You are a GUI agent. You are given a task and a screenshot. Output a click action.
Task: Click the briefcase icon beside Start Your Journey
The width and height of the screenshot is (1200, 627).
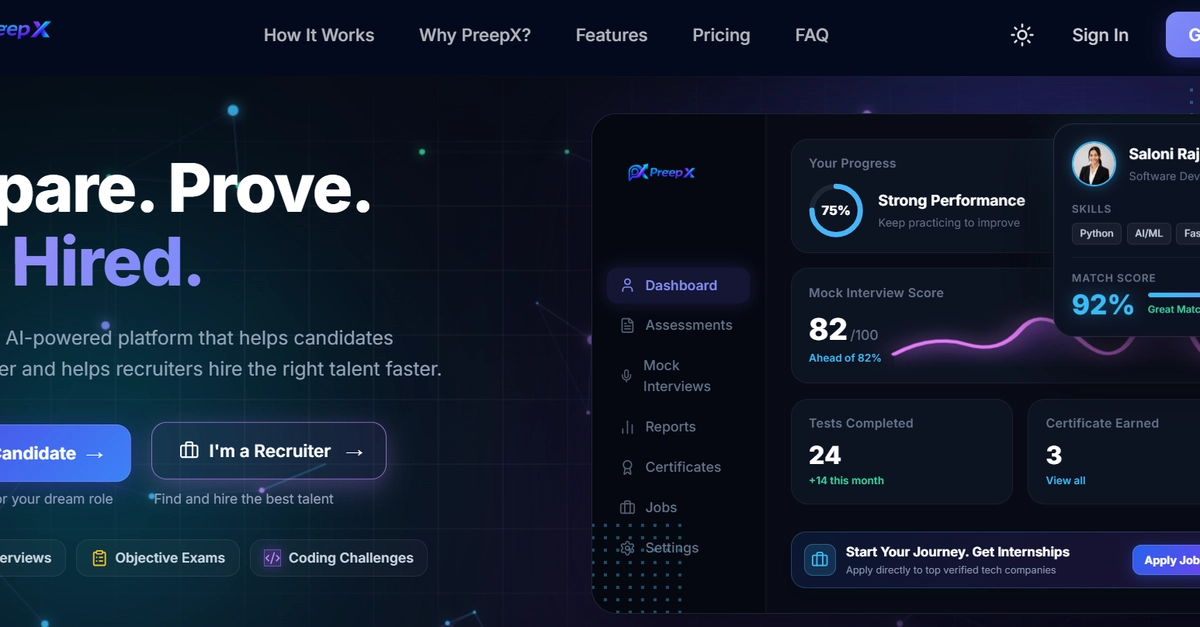pos(820,560)
